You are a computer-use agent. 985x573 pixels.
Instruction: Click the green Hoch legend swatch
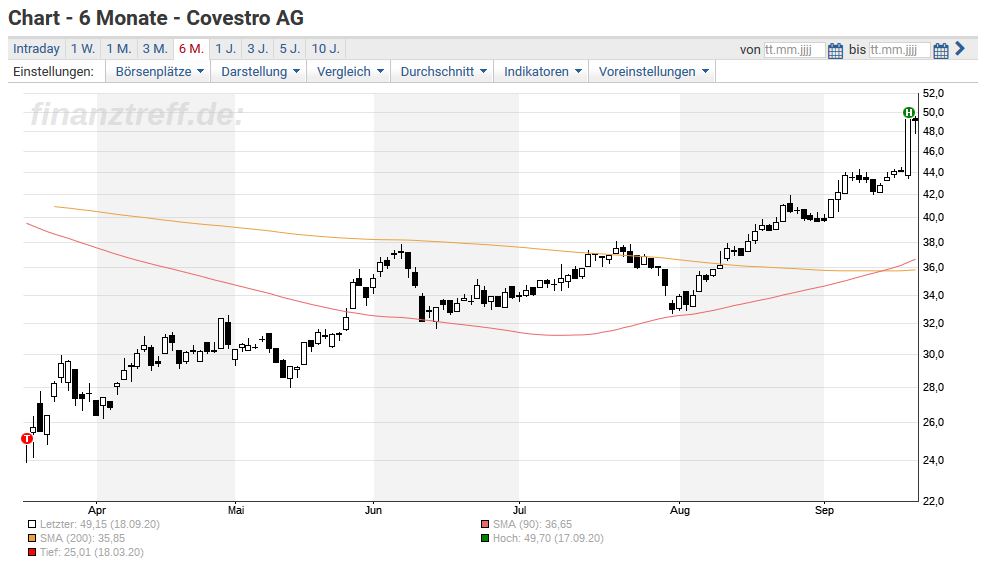(x=484, y=538)
